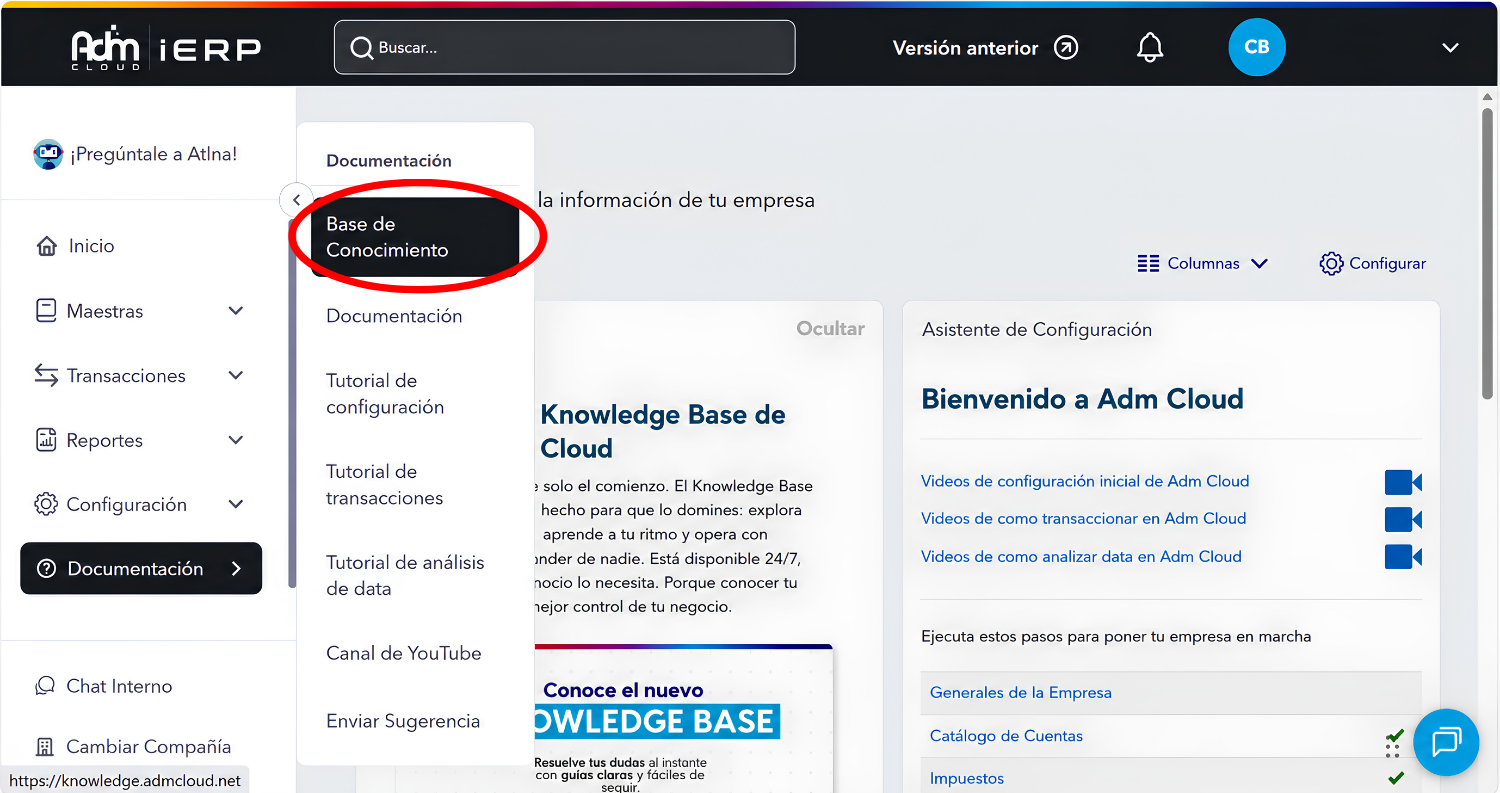Collapse the sidebar with the arrow button

tap(296, 200)
